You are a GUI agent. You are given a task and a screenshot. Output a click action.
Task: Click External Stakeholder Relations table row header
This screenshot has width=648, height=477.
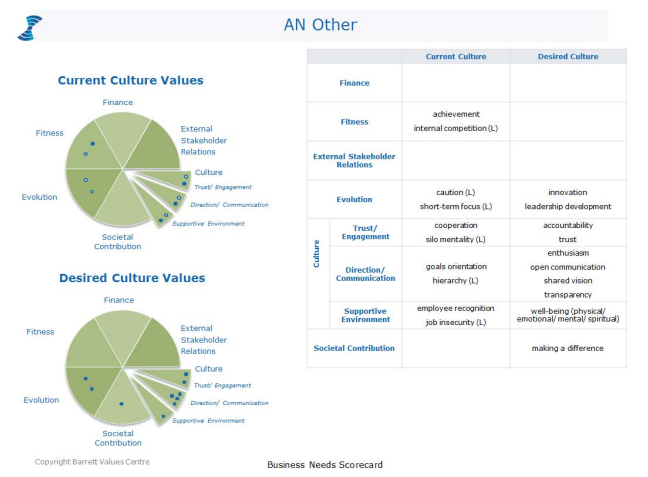click(354, 160)
